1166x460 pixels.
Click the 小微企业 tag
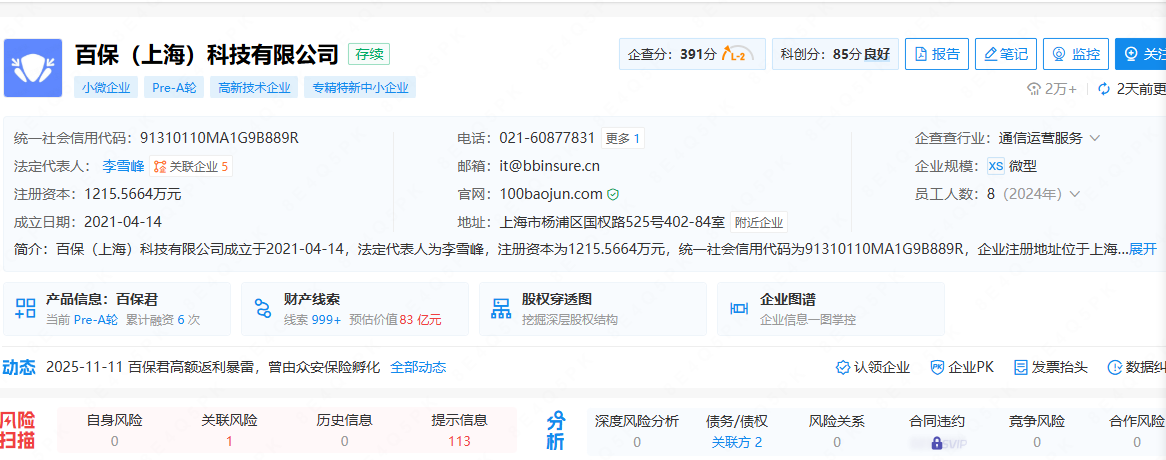(x=106, y=88)
